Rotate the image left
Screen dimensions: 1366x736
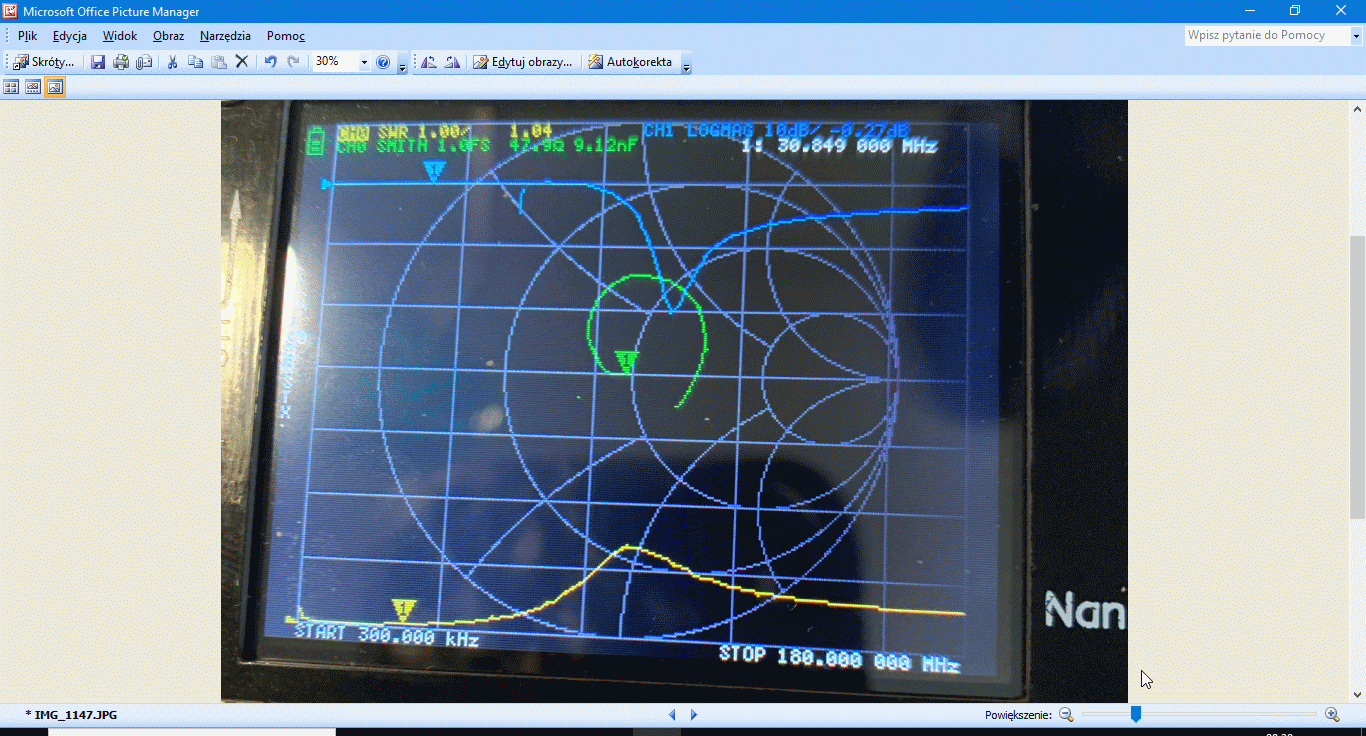click(429, 62)
